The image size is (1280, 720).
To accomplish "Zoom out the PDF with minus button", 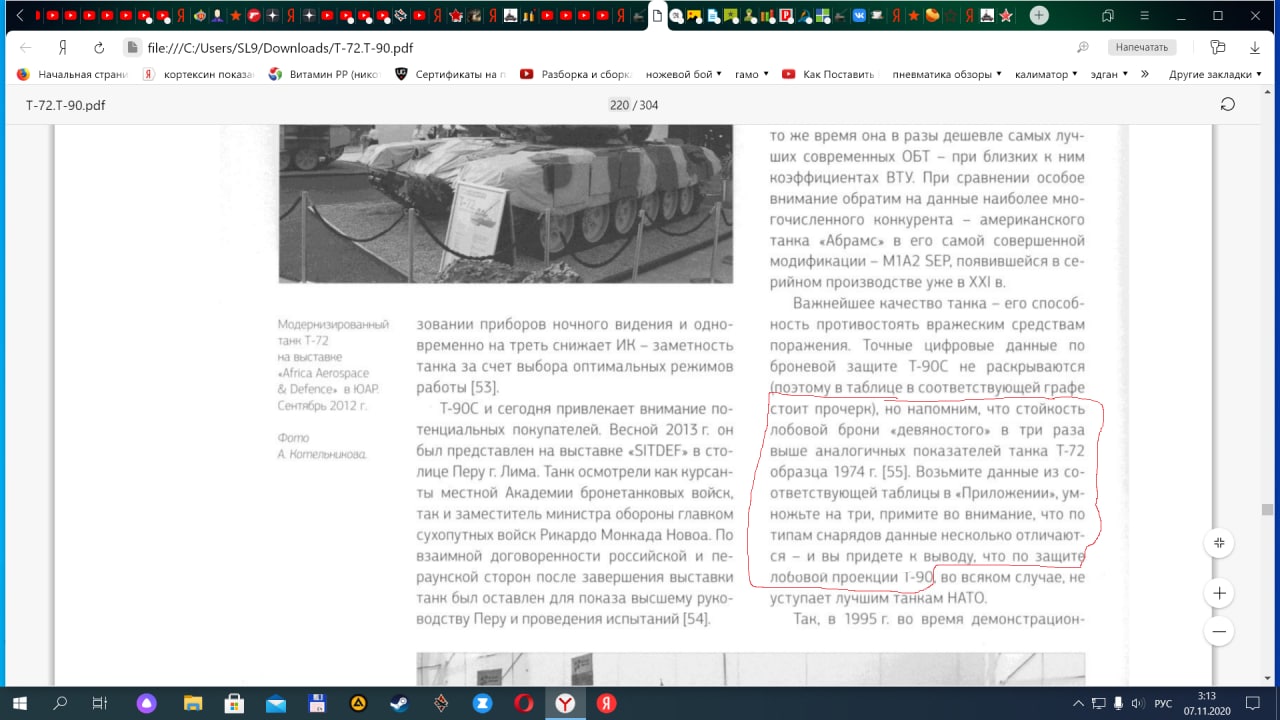I will point(1220,631).
